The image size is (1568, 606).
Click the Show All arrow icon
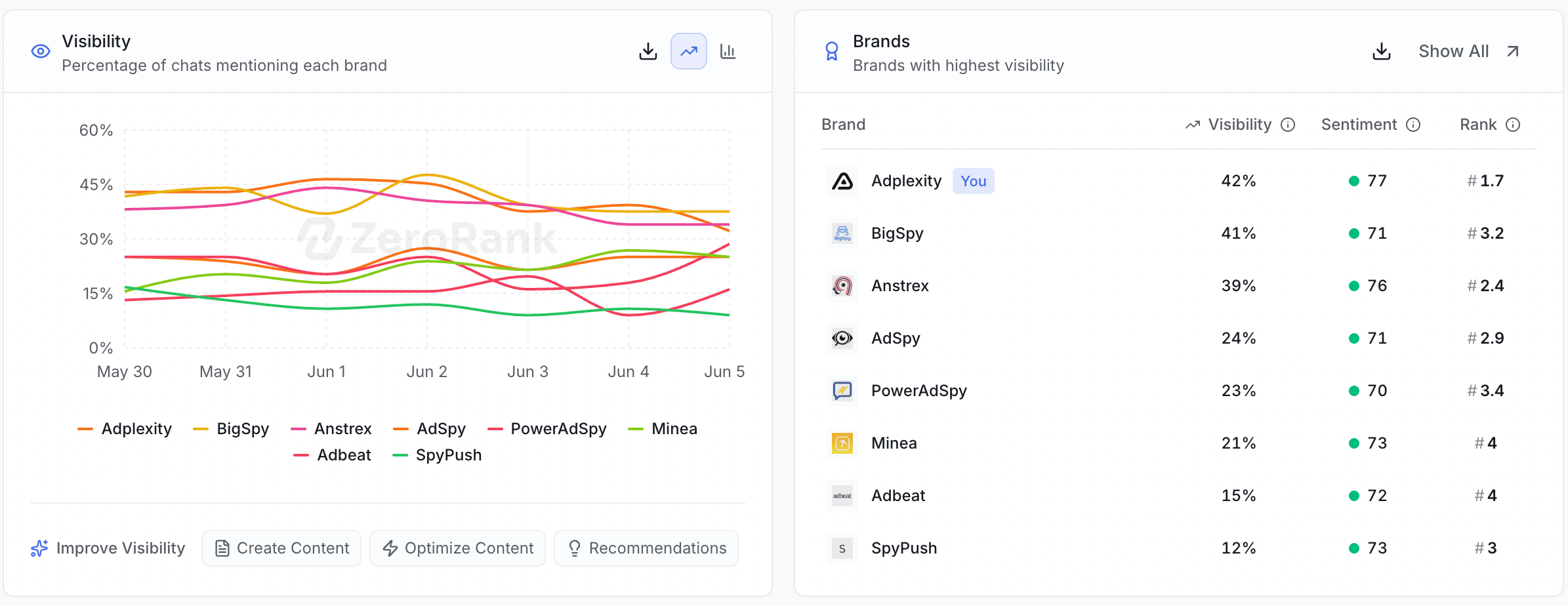(1513, 51)
